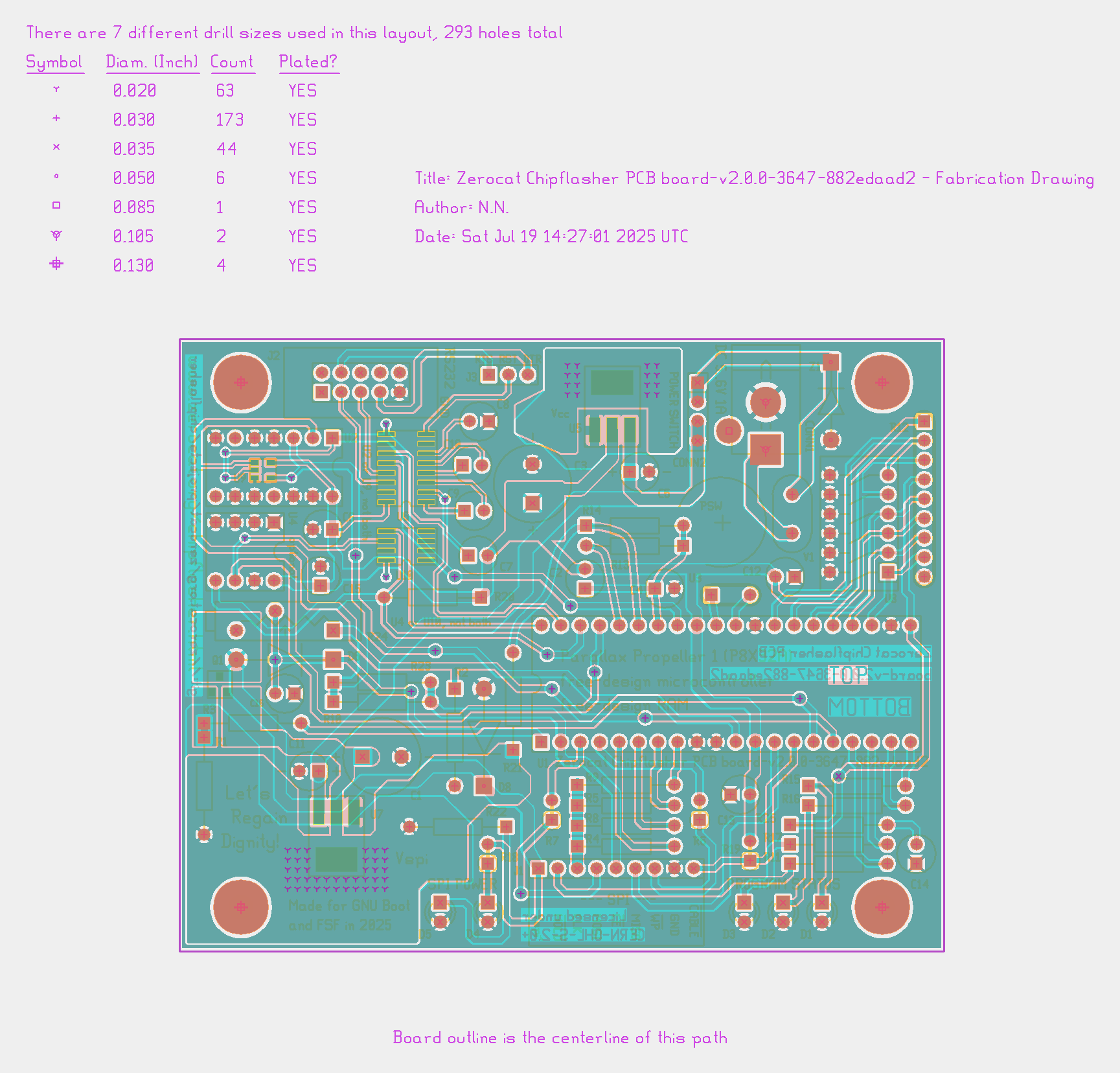Click the hole count '2' in the 0.105 row
The height and width of the screenshot is (1073, 1120).
click(221, 237)
